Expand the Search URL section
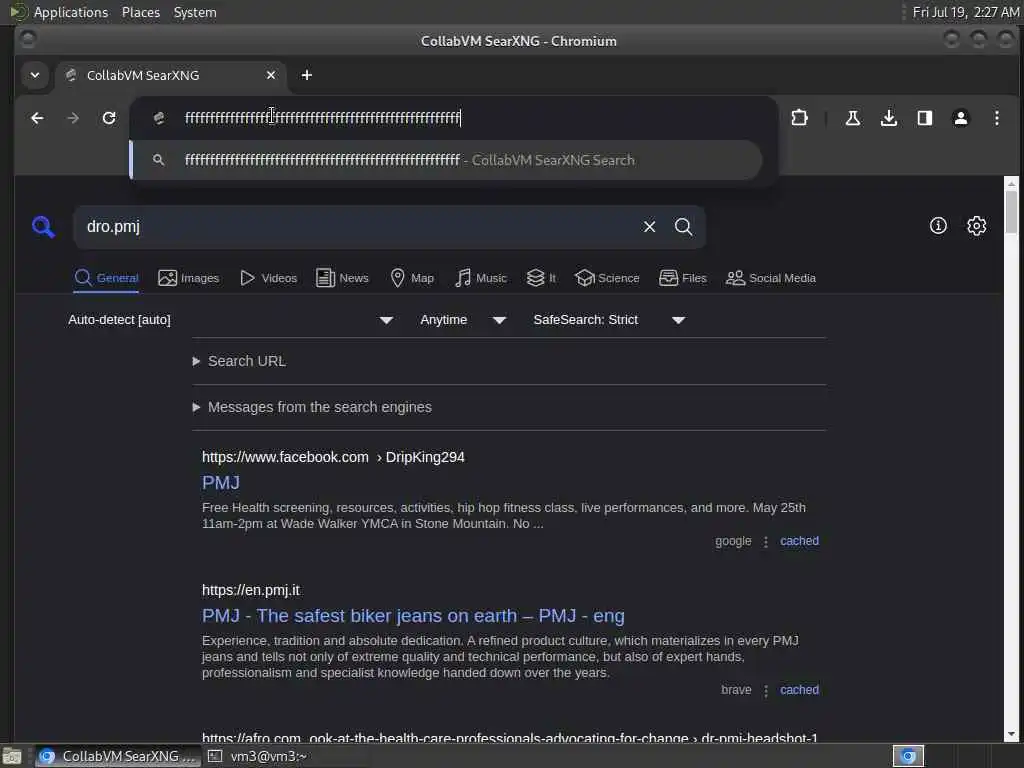Image resolution: width=1024 pixels, height=768 pixels. coord(240,361)
